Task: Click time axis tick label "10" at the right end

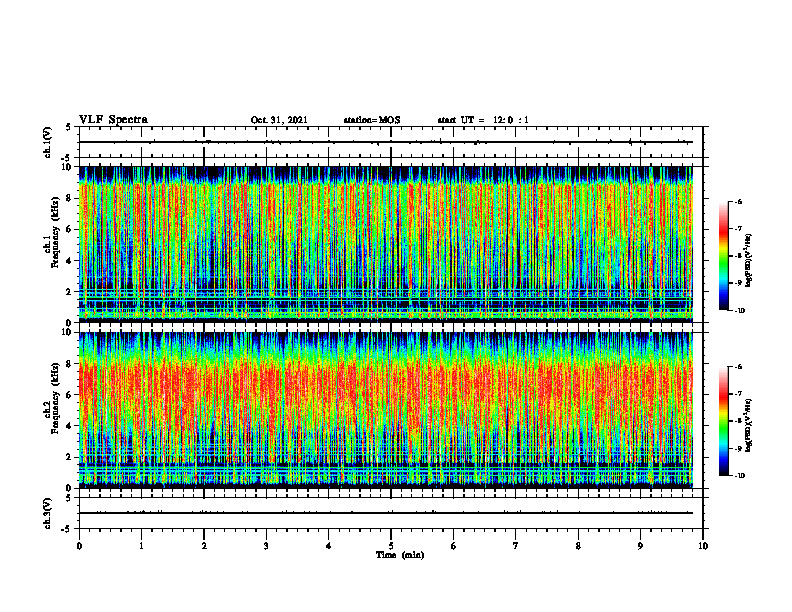Action: coord(703,546)
